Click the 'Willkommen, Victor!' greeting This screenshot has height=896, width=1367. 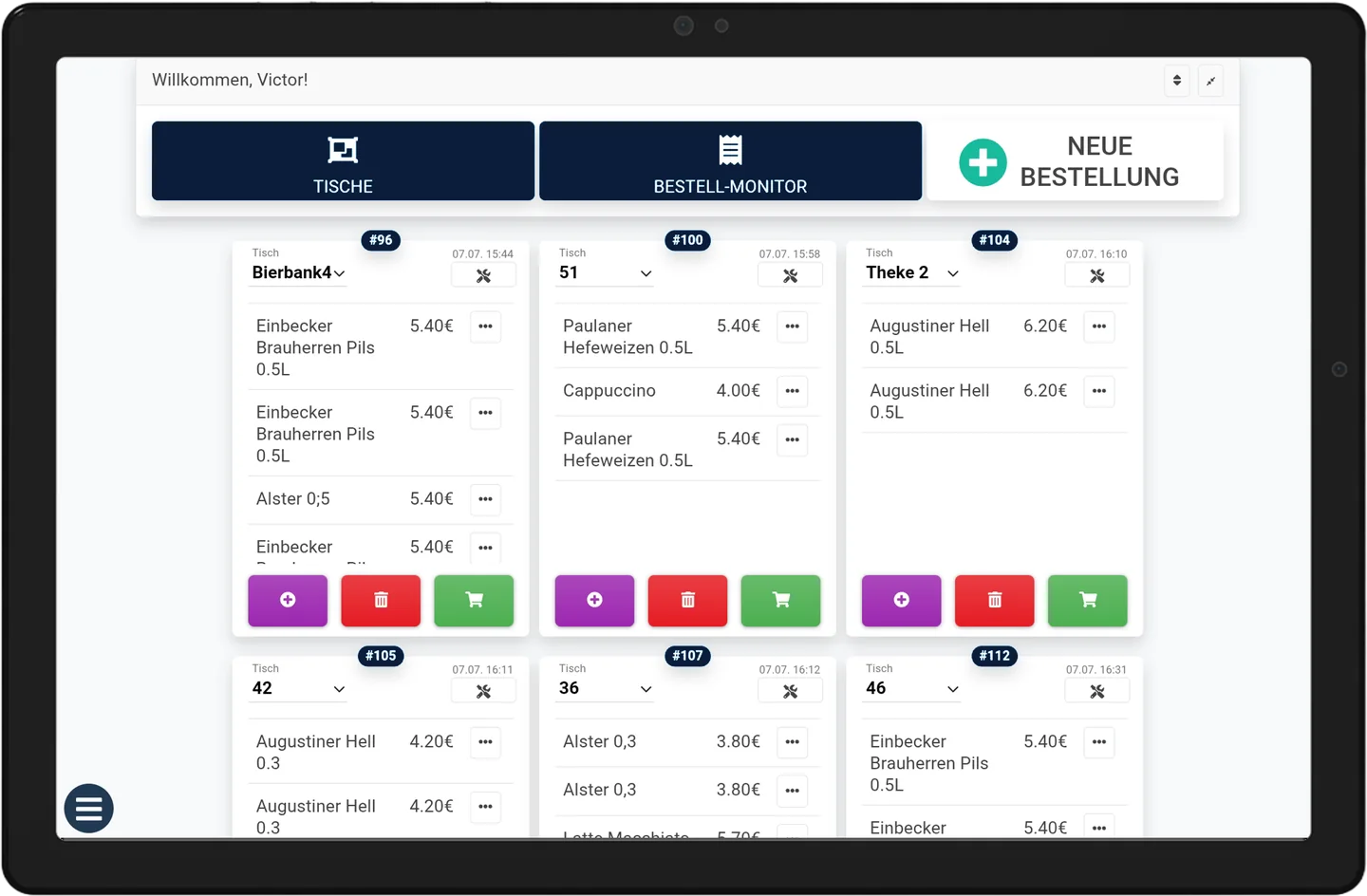pyautogui.click(x=230, y=81)
